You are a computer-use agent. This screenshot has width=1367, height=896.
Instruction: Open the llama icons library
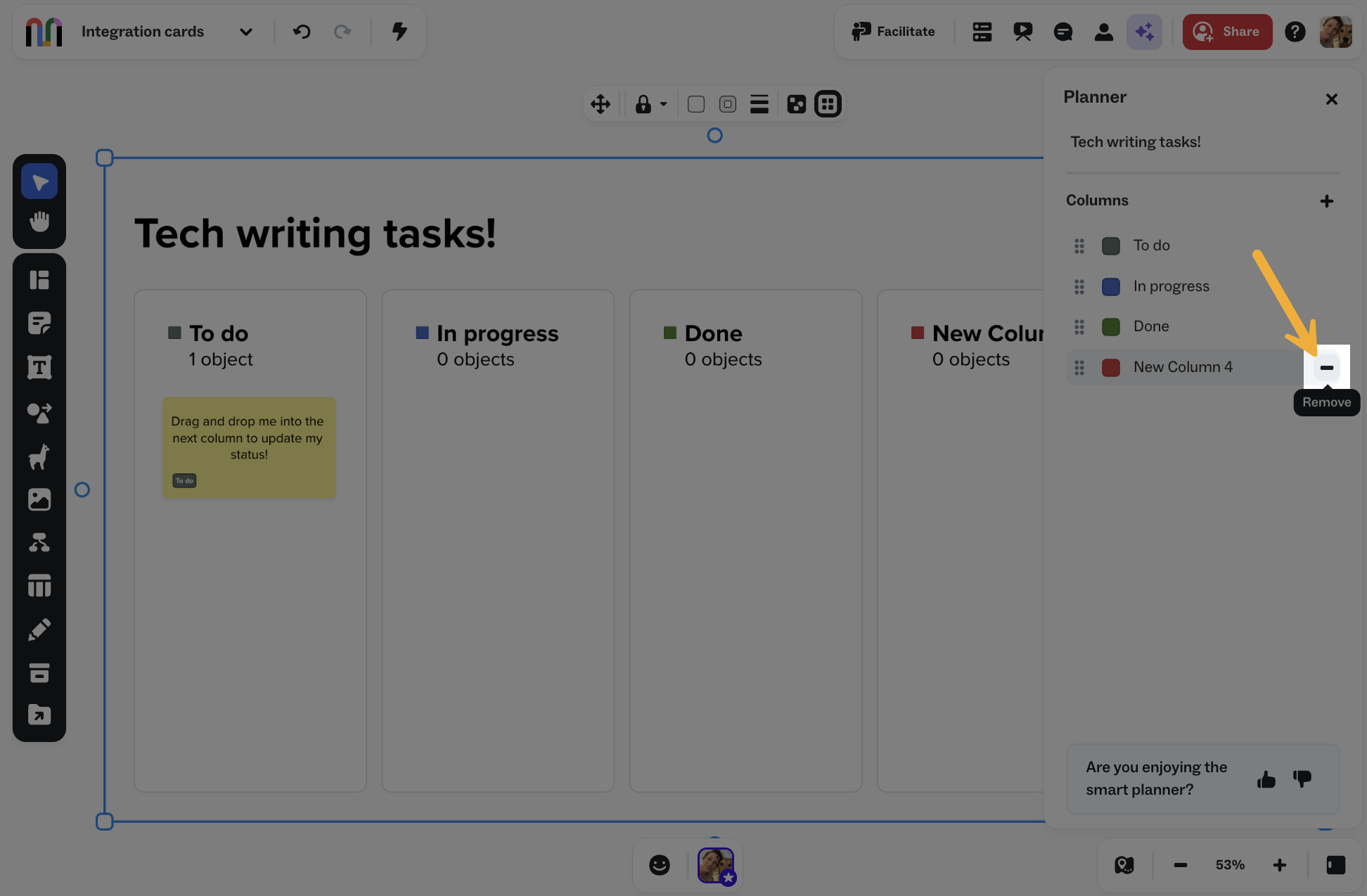click(x=39, y=456)
